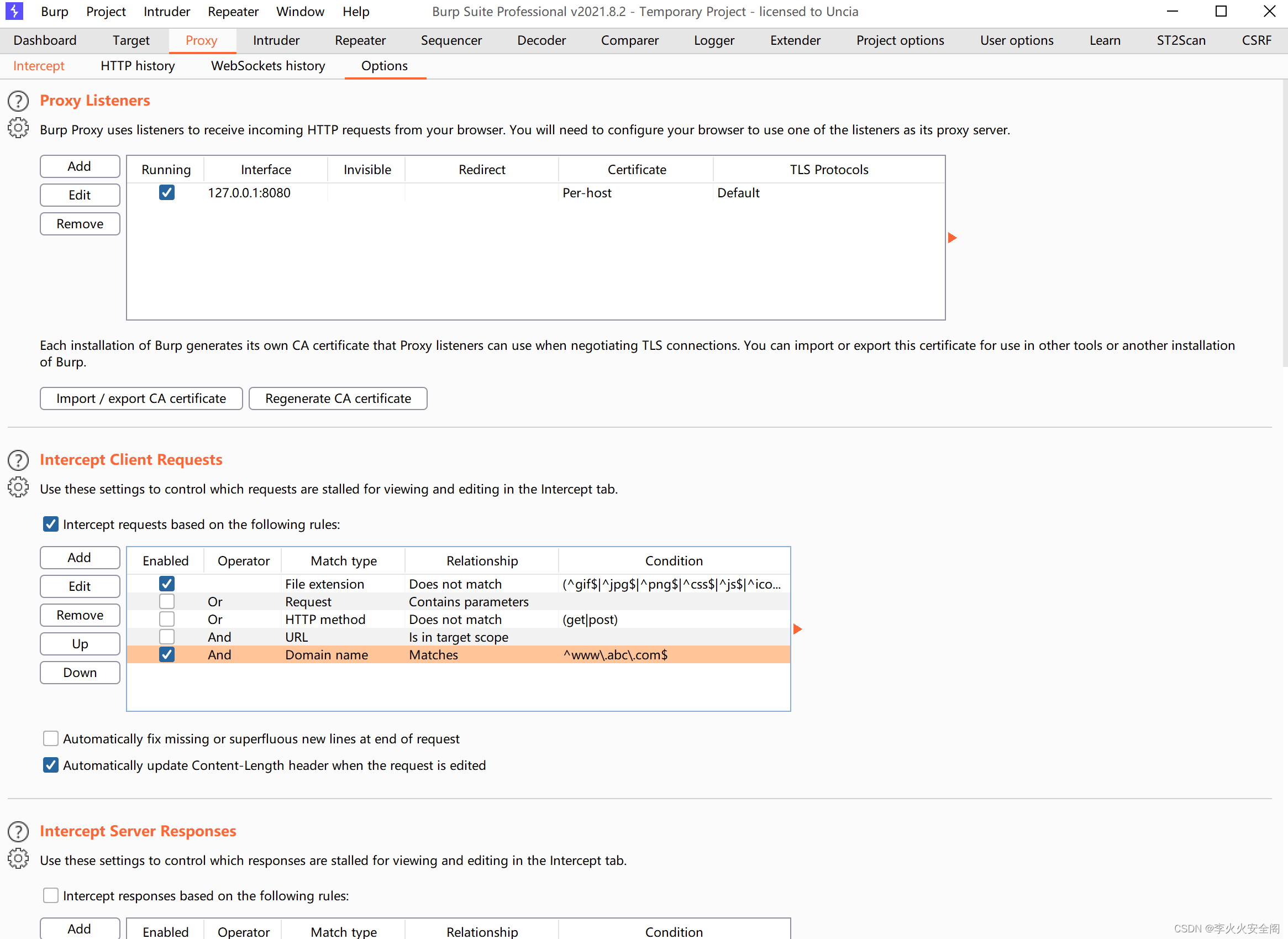This screenshot has width=1288, height=939.
Task: Move the selected rule Up
Action: coord(80,643)
